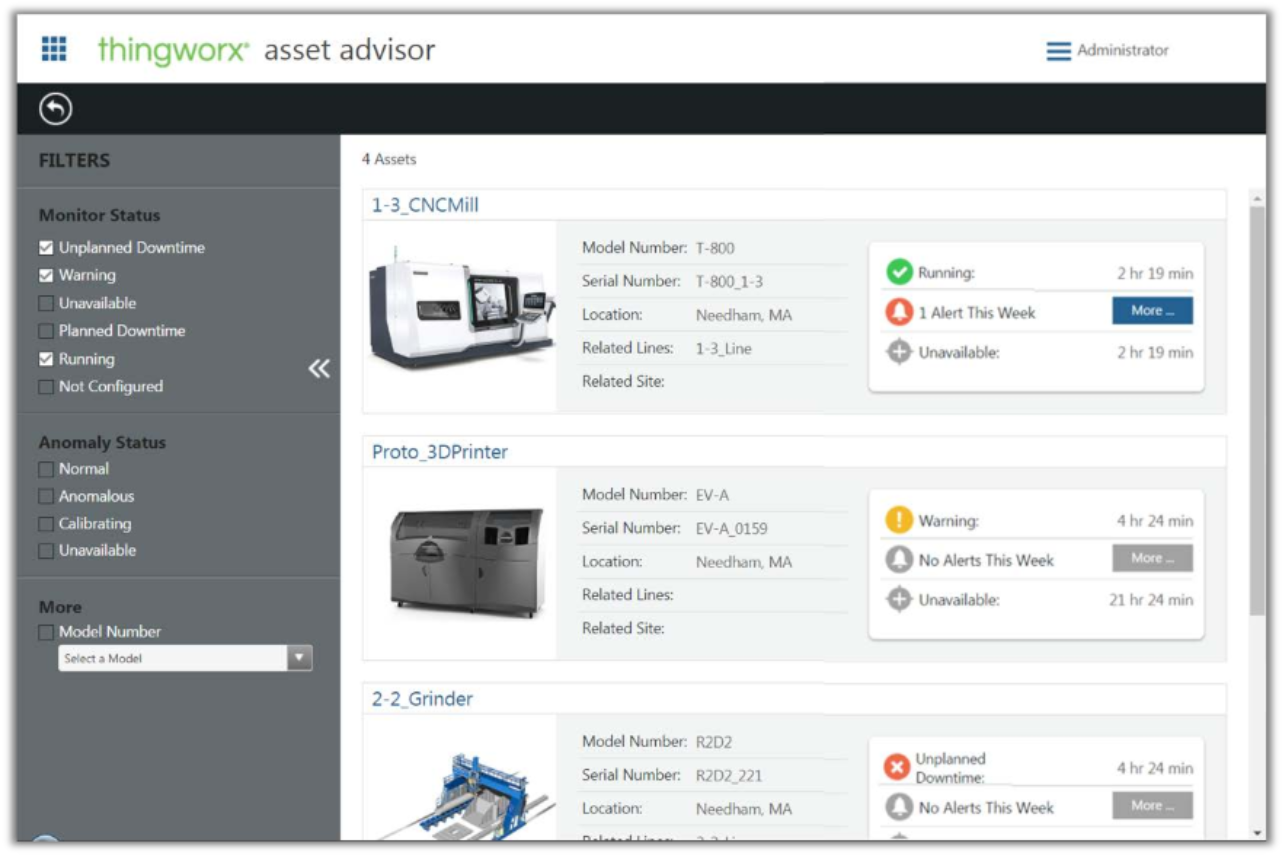The height and width of the screenshot is (856, 1283).
Task: Click the vertical scrollbar thumb
Action: pyautogui.click(x=1256, y=400)
